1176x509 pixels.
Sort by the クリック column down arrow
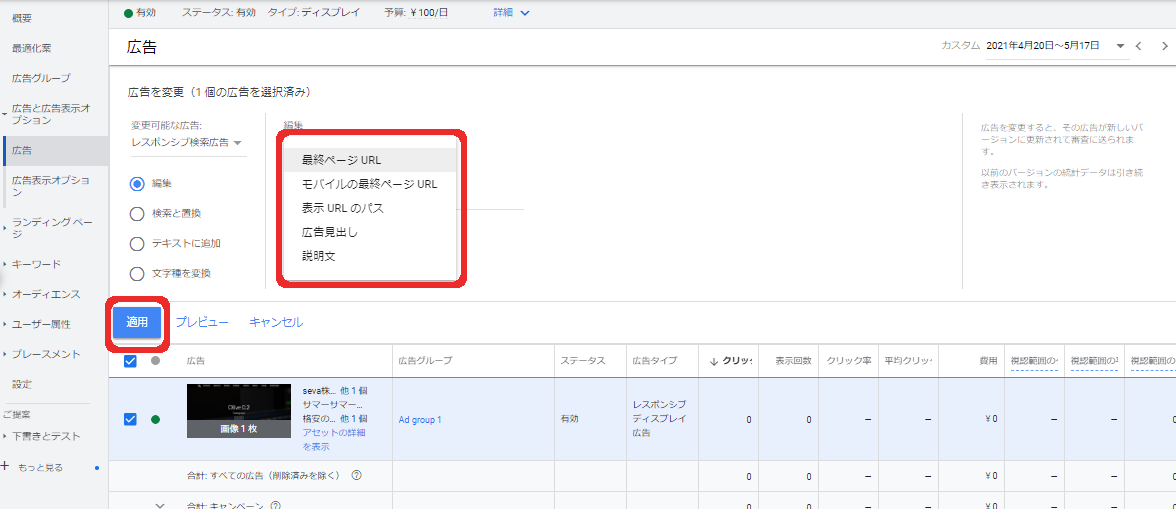coord(714,361)
